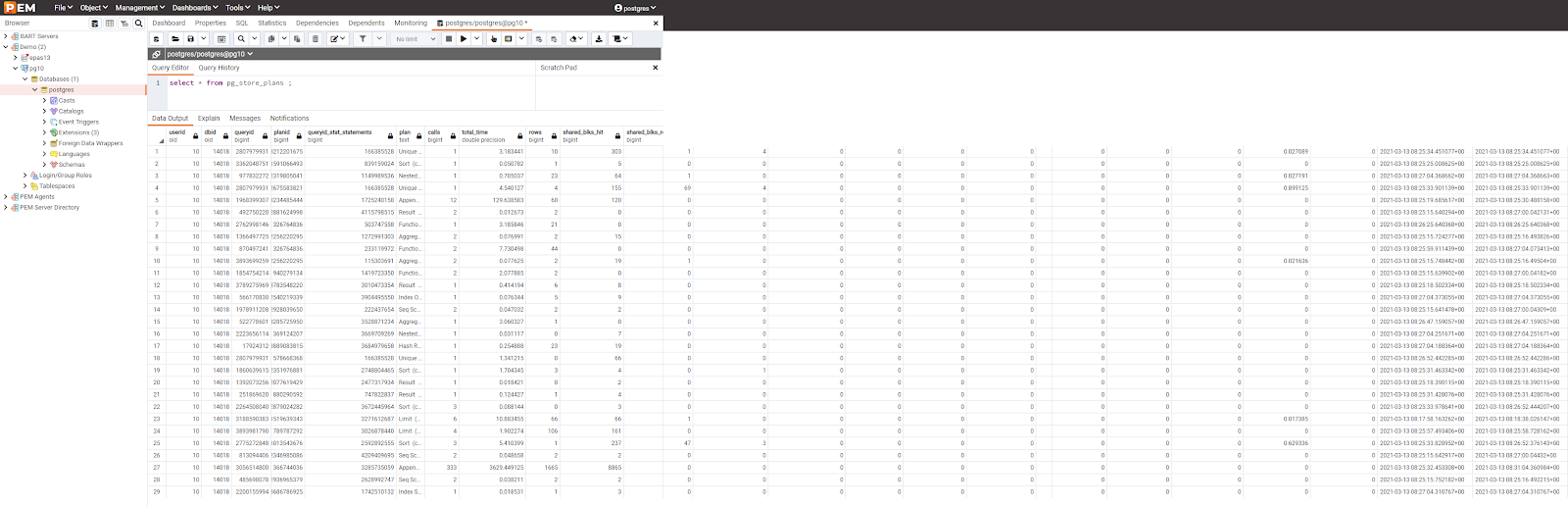Close the Scratch Pad panel
Screen dimensions: 1568x507
(656, 68)
